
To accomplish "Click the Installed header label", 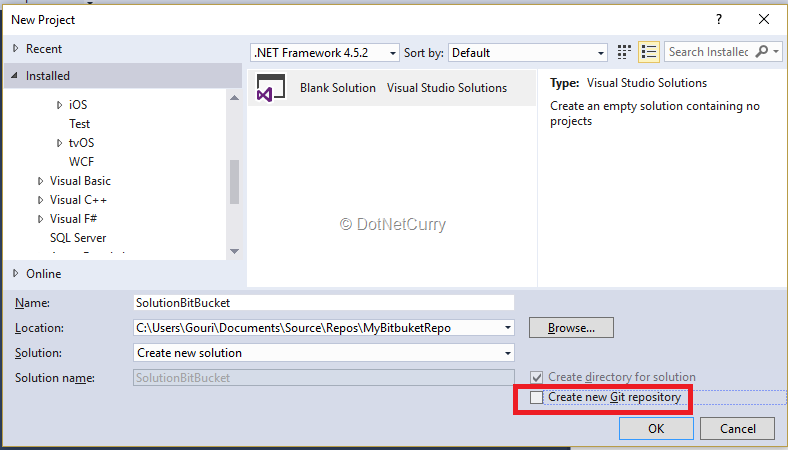I will pyautogui.click(x=48, y=76).
